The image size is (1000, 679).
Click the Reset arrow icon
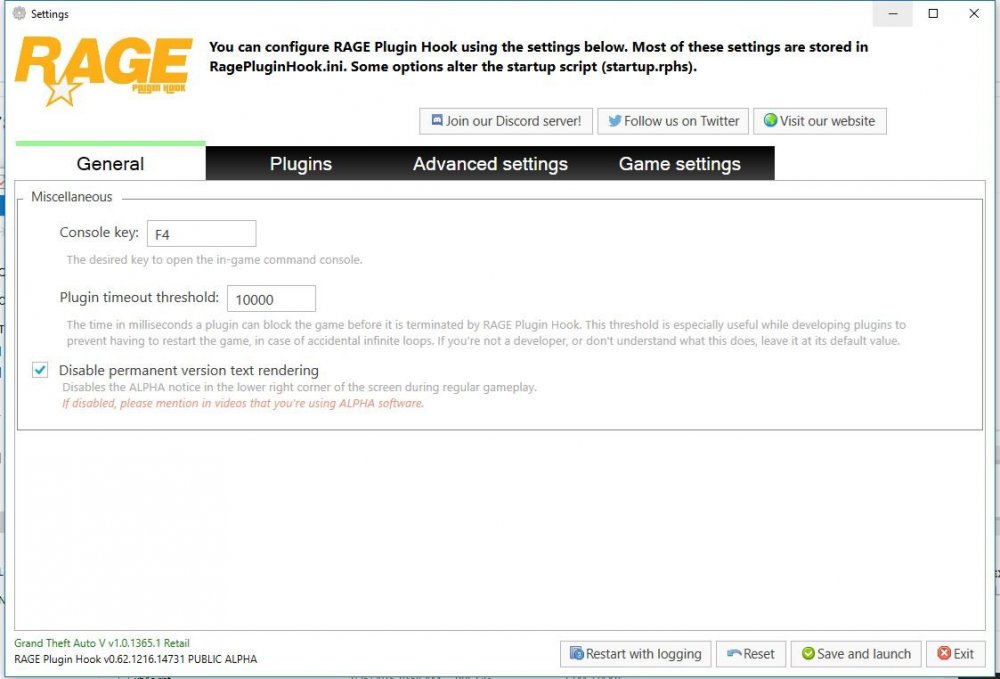tap(734, 653)
